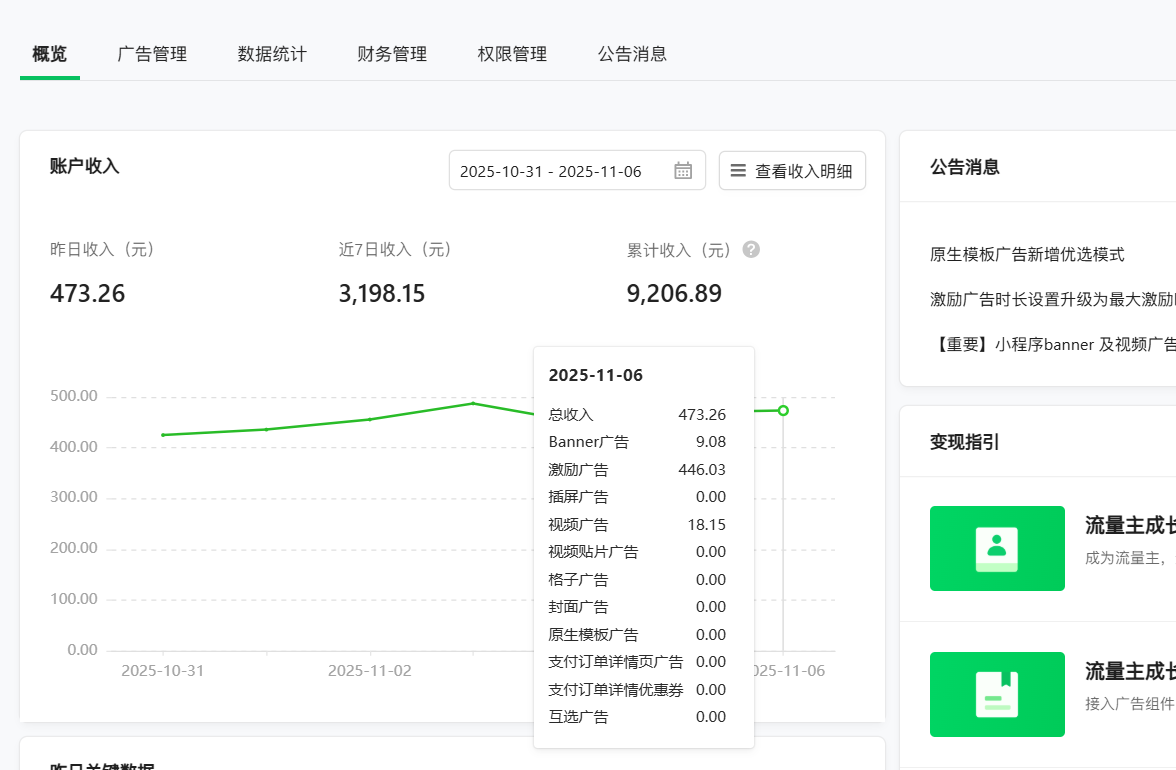Click the 3,198.15 近7日收入 value

pyautogui.click(x=382, y=293)
